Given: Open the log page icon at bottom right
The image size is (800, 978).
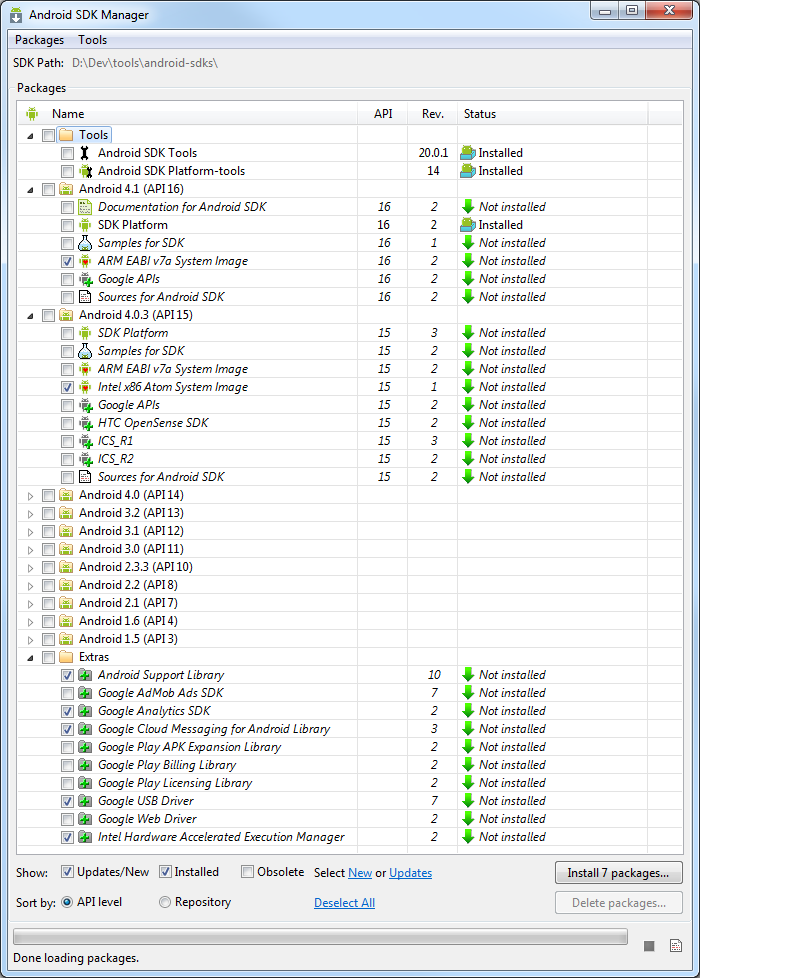Looking at the screenshot, I should pos(676,946).
